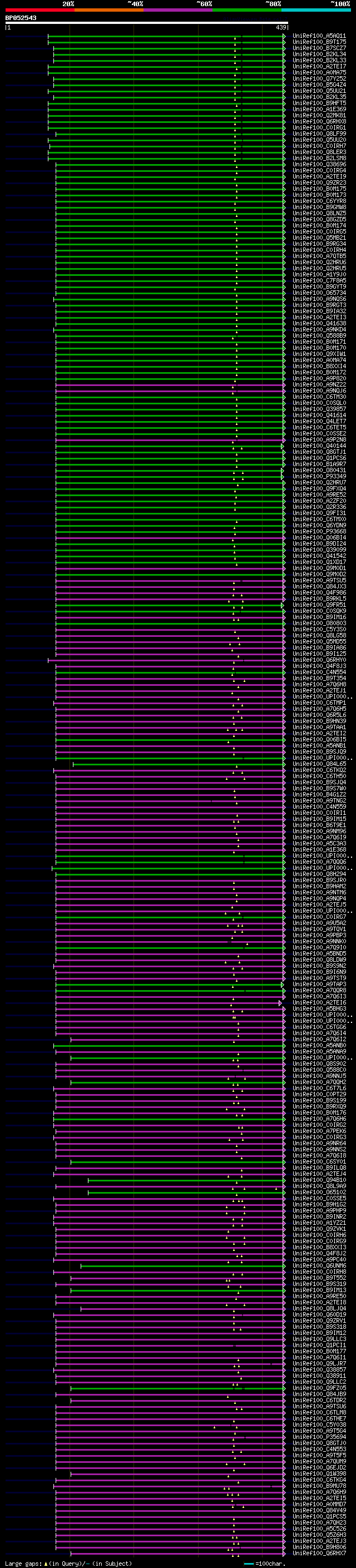Click the alignment bar for UniRef100_Q9M0D1
The height and width of the screenshot is (1568, 356).
coord(170,568)
